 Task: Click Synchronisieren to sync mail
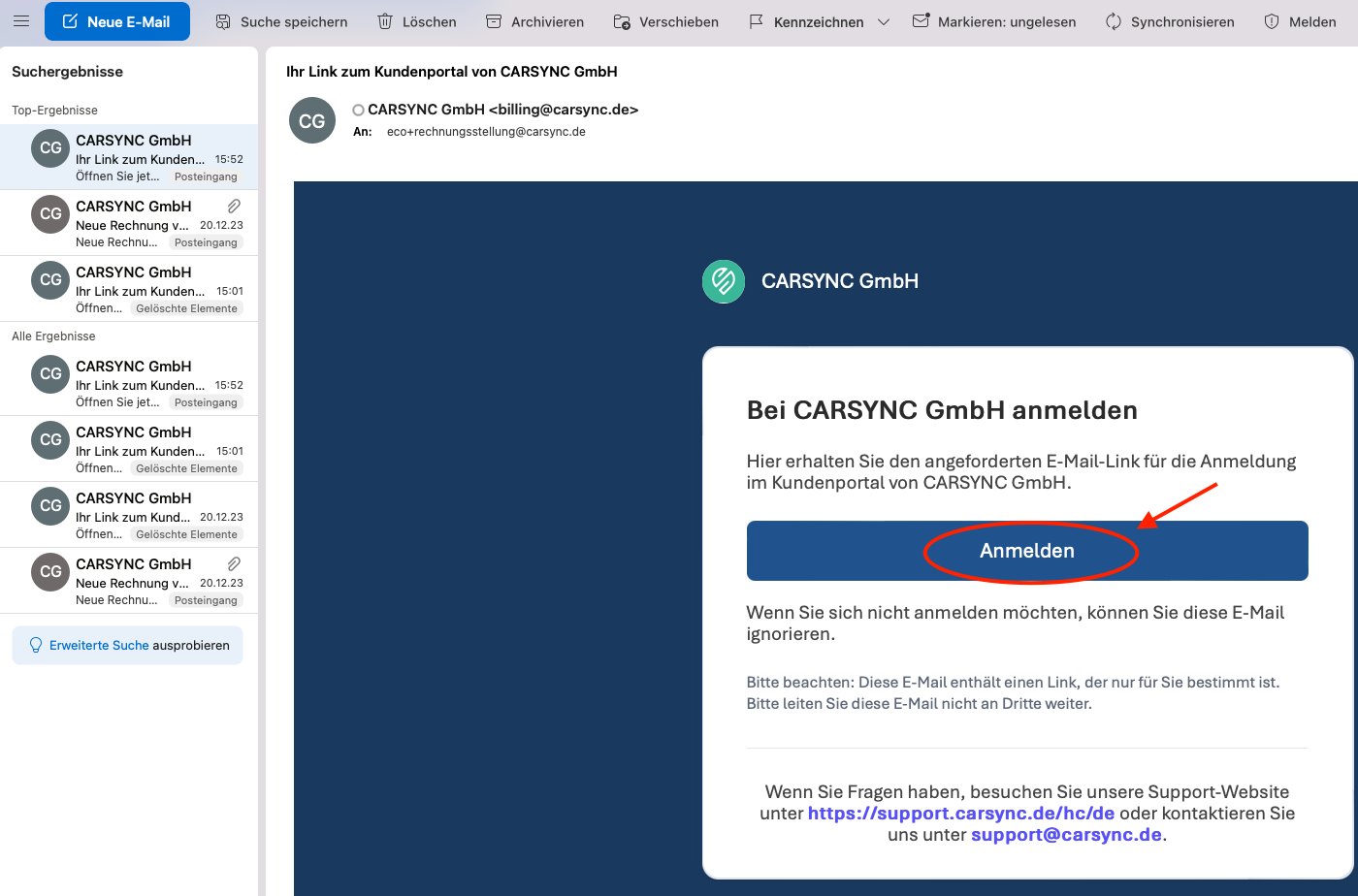[1170, 21]
